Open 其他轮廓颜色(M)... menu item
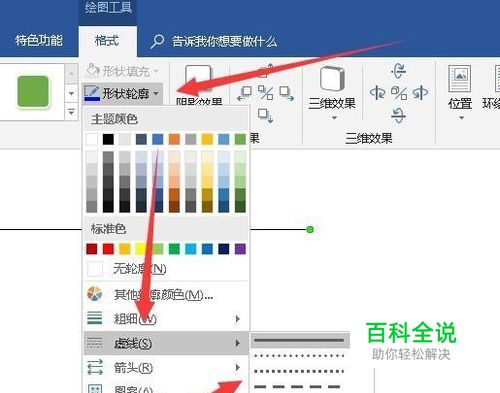500x393 pixels. [x=166, y=294]
